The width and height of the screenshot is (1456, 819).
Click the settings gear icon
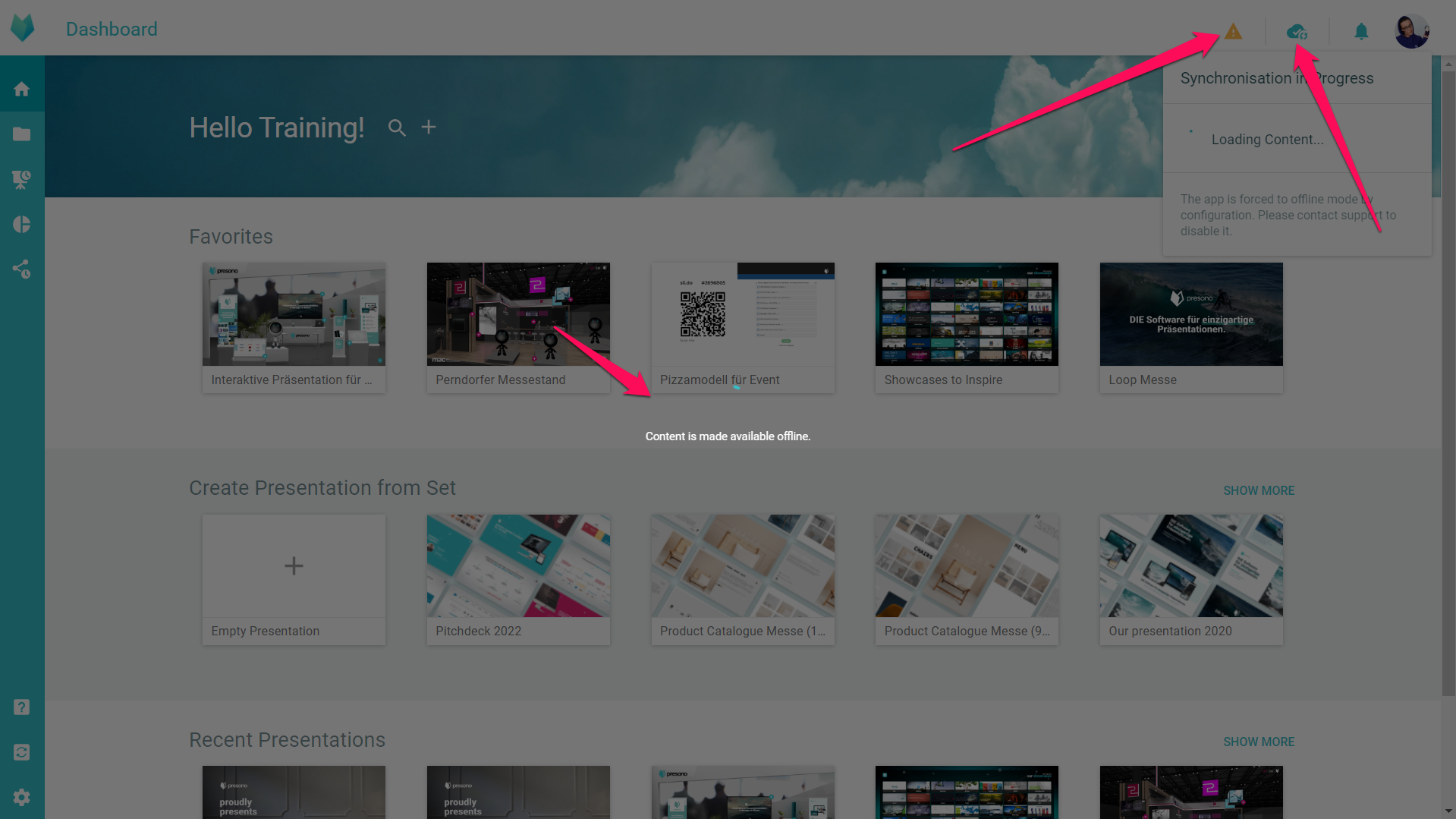(x=22, y=797)
